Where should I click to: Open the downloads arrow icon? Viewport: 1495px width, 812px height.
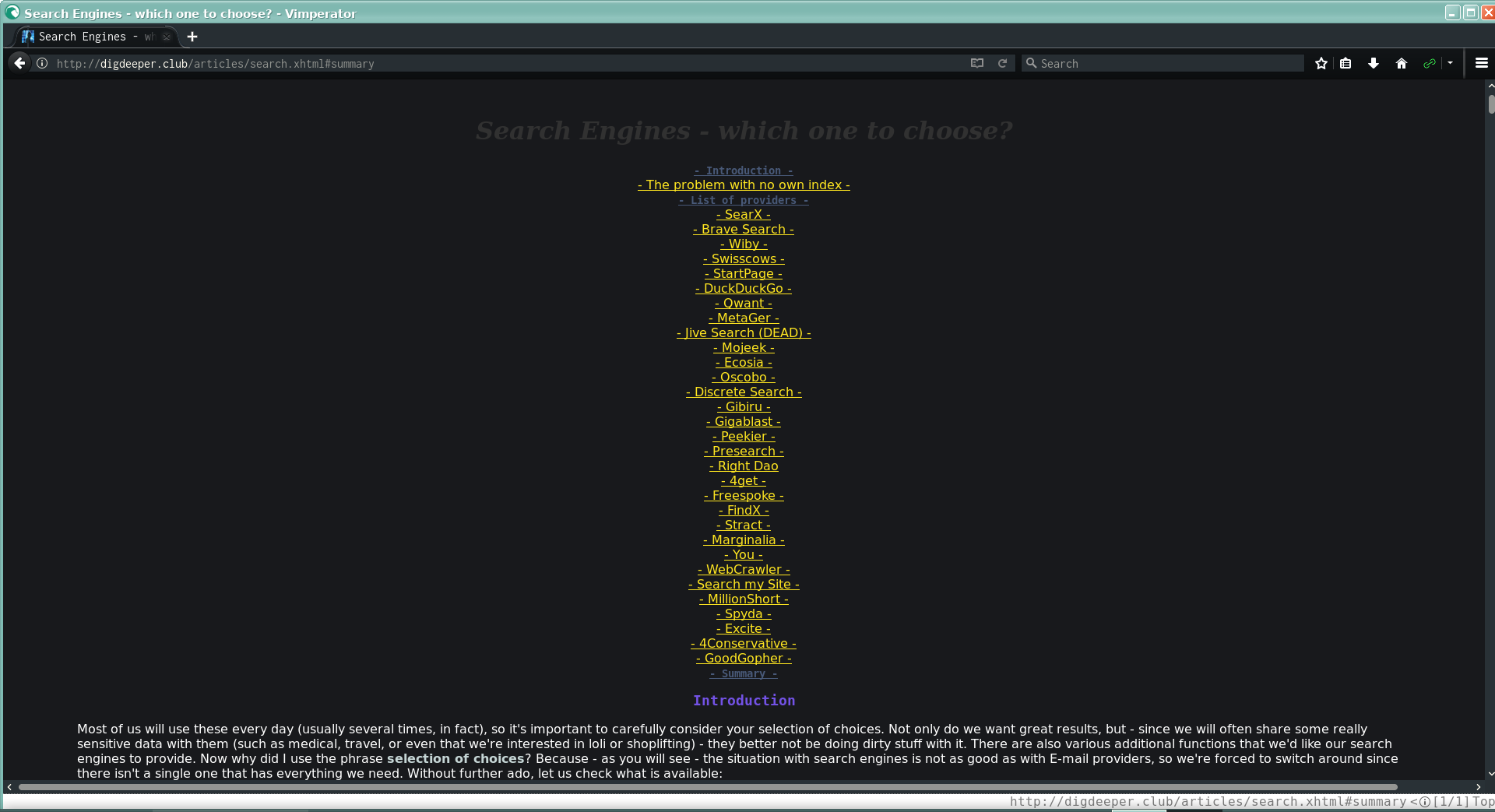(x=1374, y=63)
